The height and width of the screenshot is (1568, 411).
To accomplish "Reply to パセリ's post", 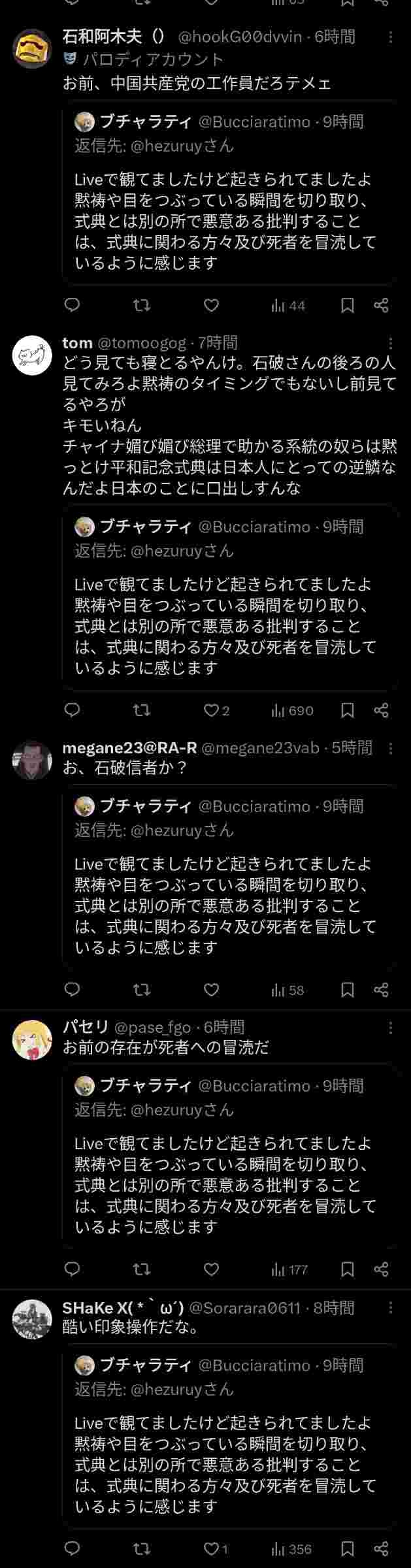I will pyautogui.click(x=73, y=1269).
